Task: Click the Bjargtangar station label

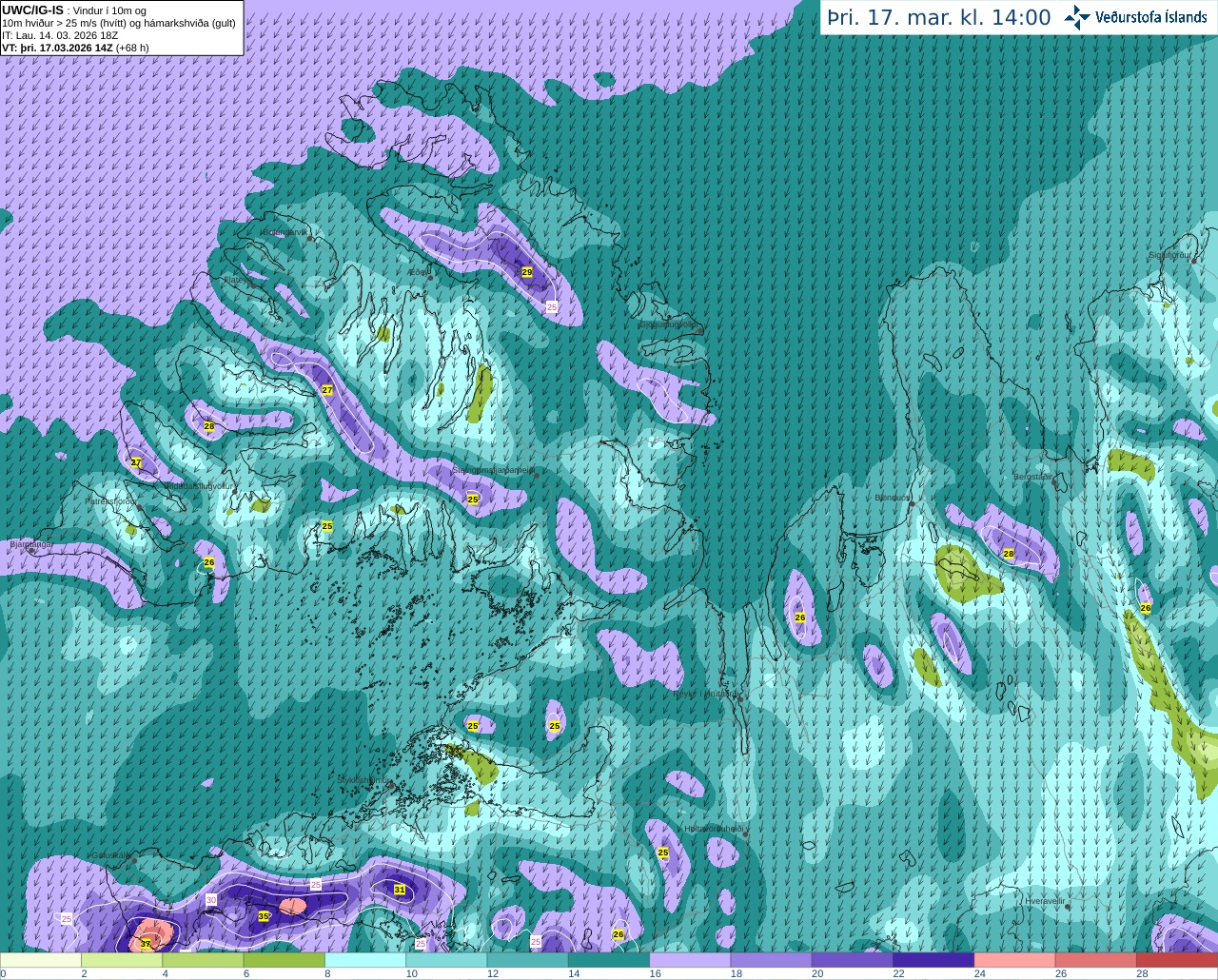Action: click(x=31, y=544)
